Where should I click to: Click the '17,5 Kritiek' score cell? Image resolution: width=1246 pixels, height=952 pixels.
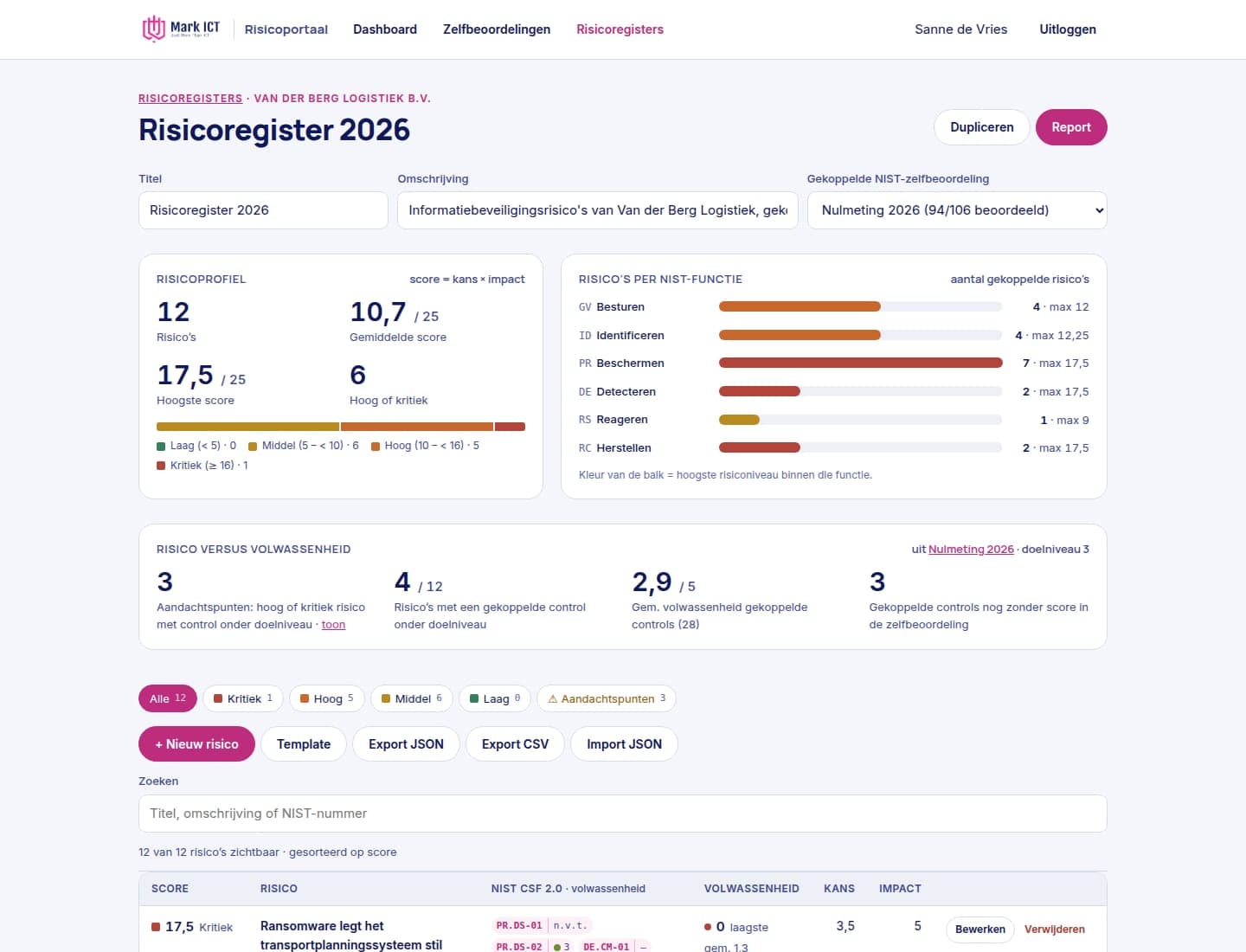click(x=192, y=927)
